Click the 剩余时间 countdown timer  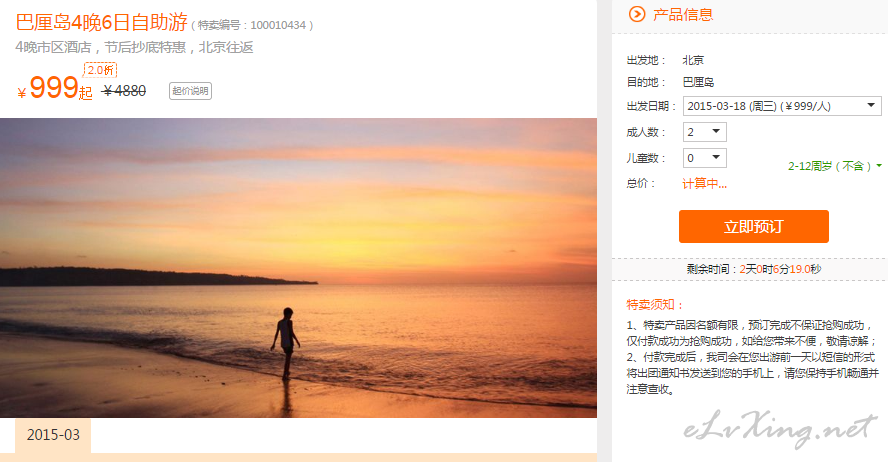(x=754, y=269)
